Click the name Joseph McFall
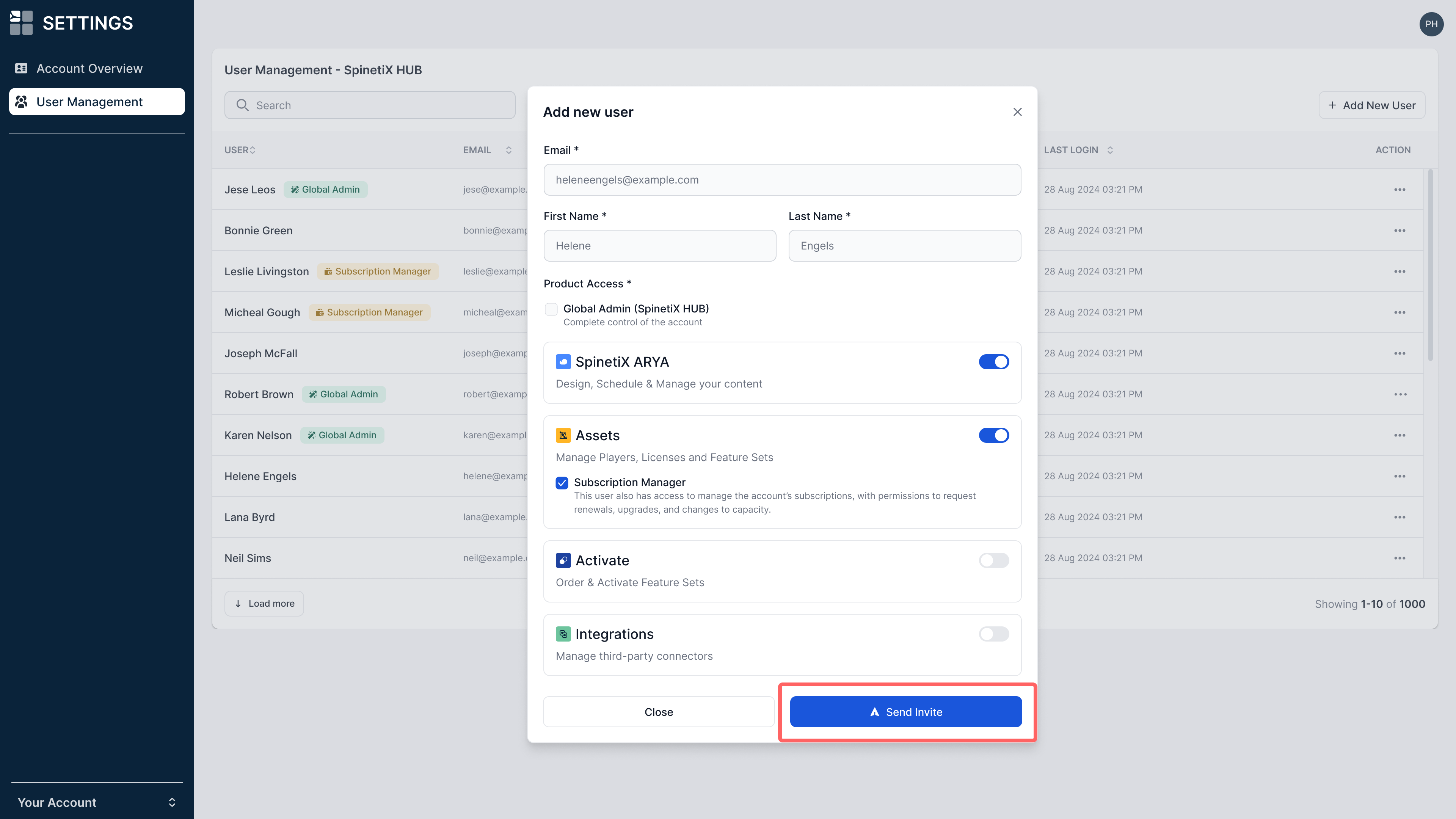1456x819 pixels. (x=260, y=353)
